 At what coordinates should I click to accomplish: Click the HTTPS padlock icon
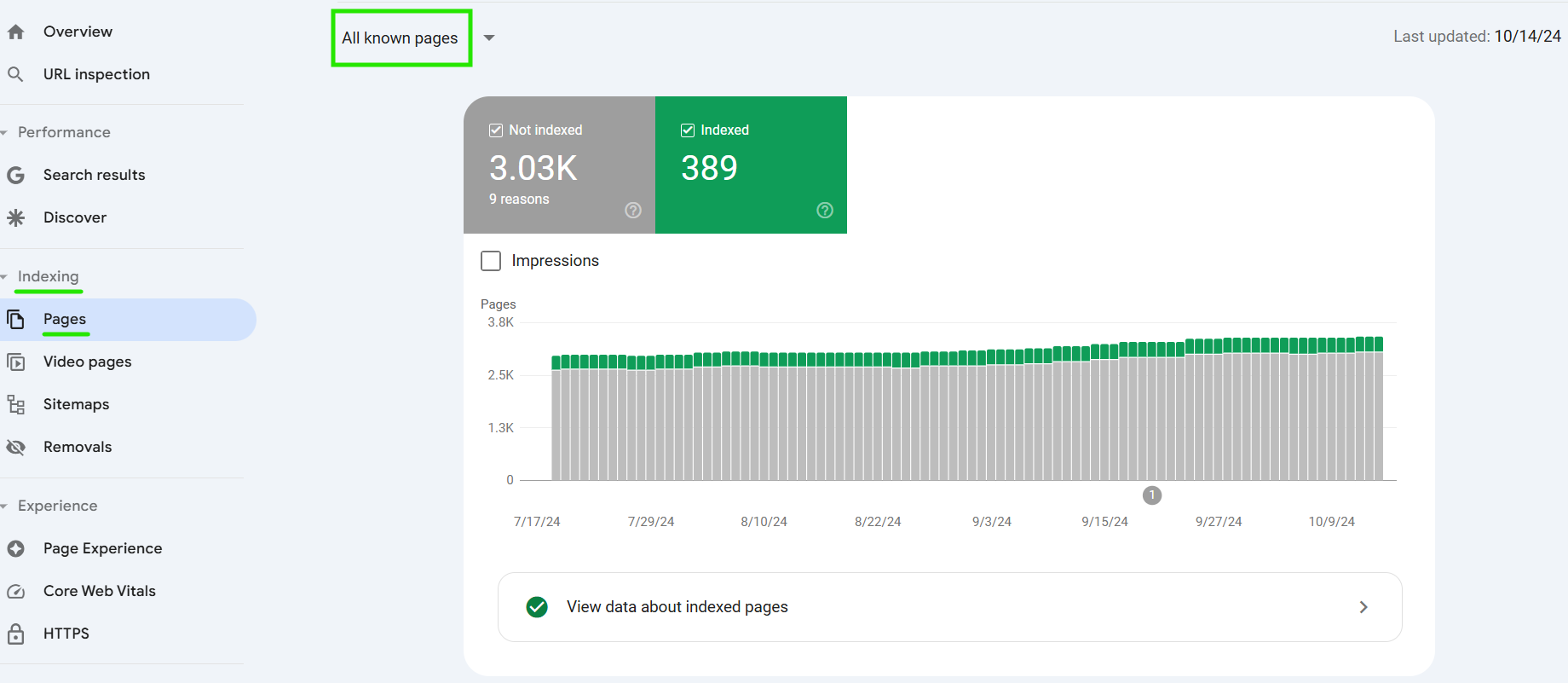point(15,634)
